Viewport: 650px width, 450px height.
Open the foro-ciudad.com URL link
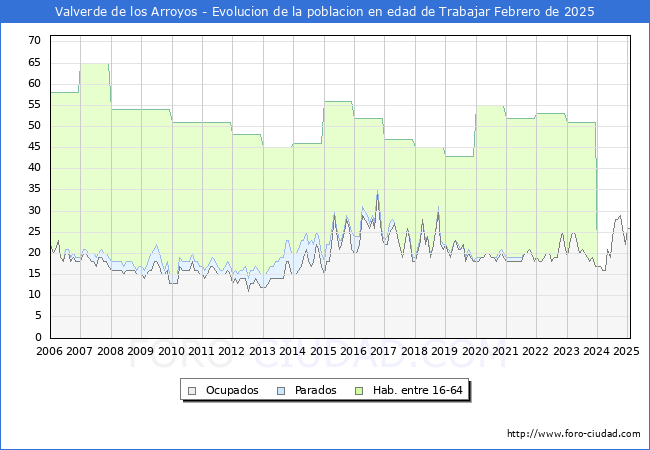[574, 434]
